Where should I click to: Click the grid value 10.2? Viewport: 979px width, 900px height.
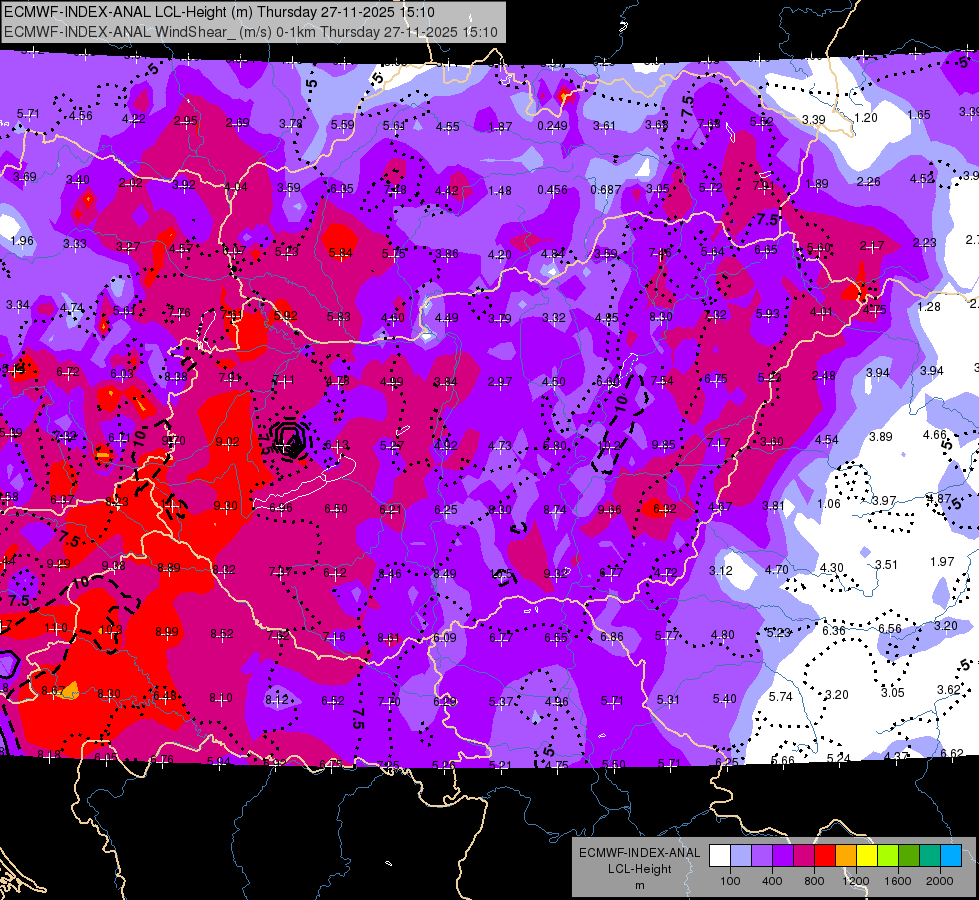click(x=609, y=445)
